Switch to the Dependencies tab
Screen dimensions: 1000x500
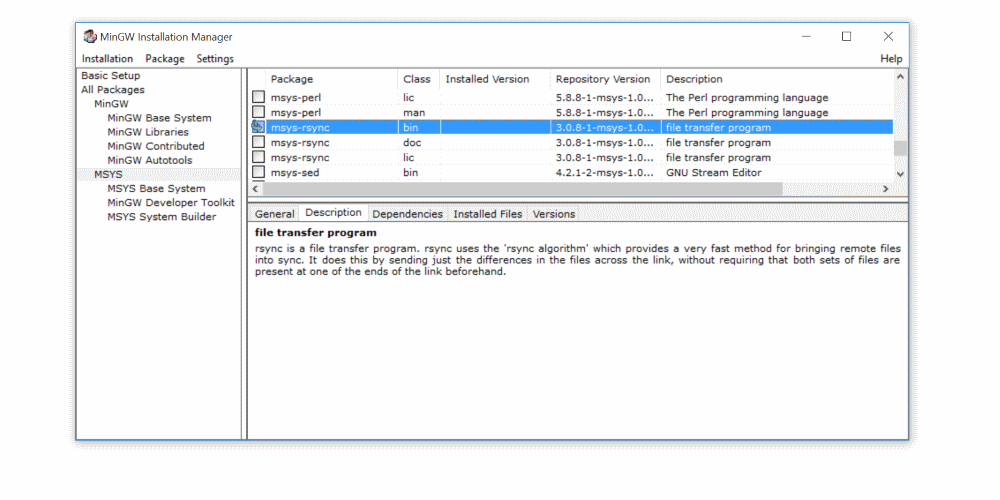[x=408, y=214]
